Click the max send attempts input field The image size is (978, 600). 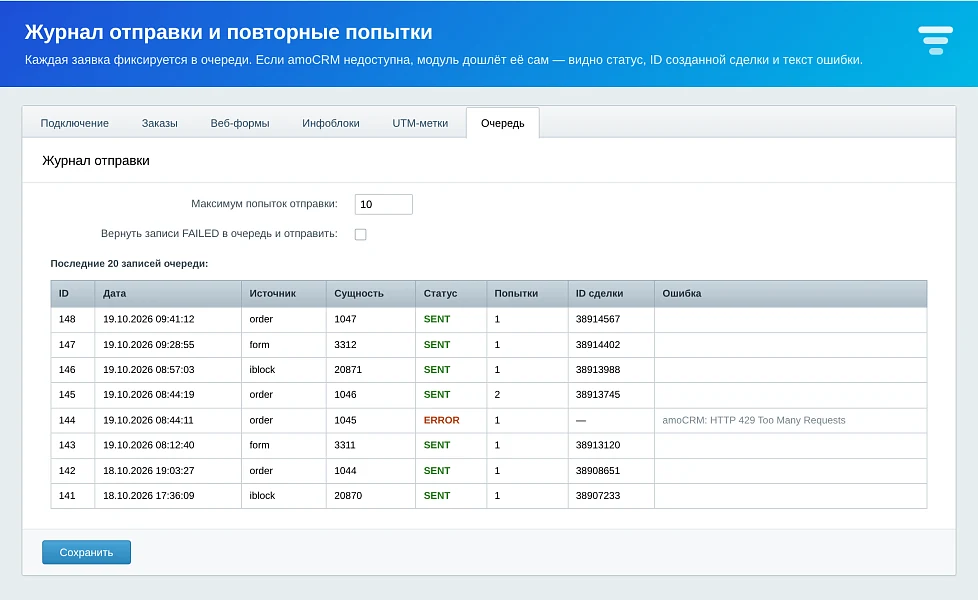tap(384, 204)
